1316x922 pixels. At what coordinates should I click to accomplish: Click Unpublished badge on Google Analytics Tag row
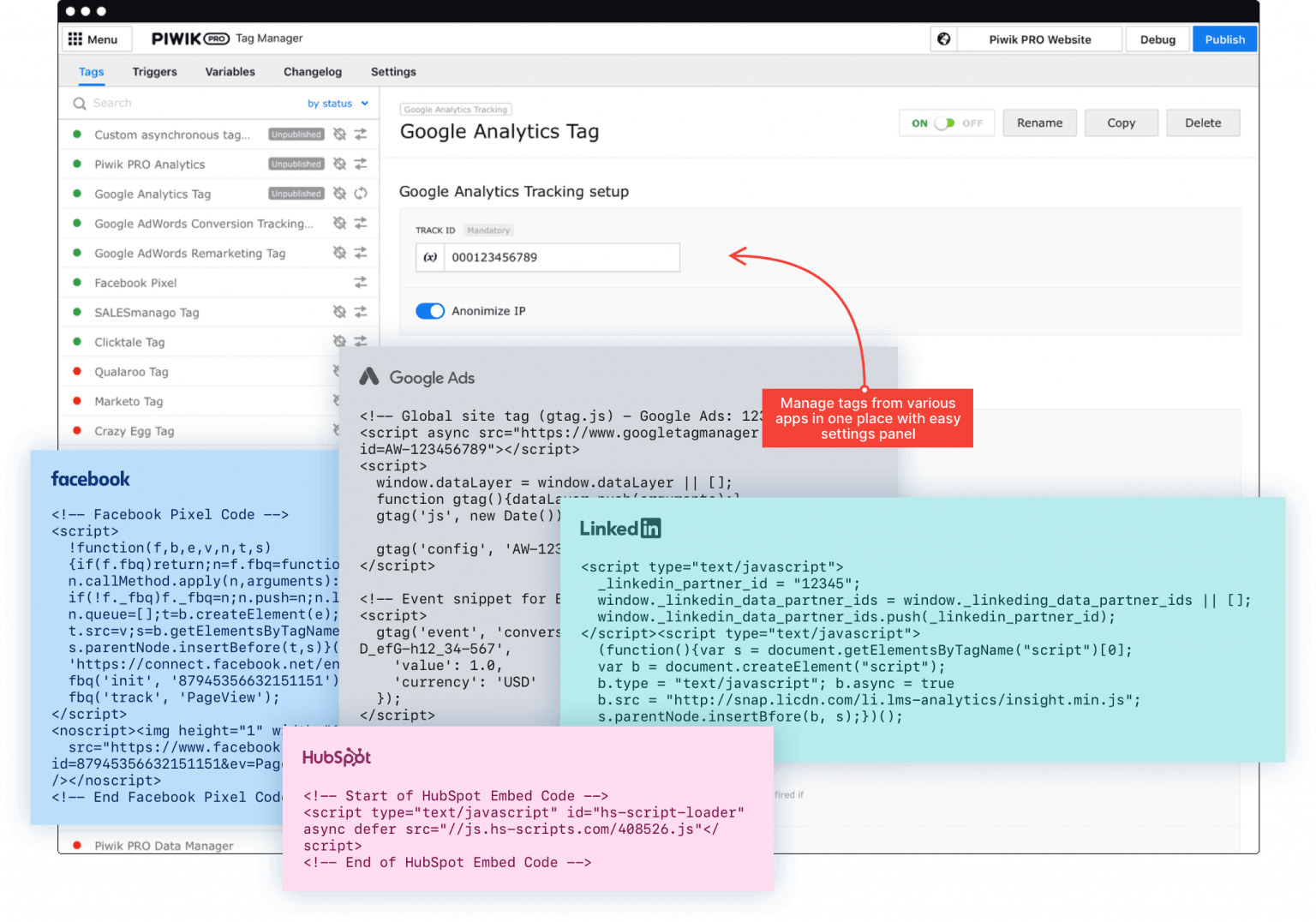tap(296, 194)
